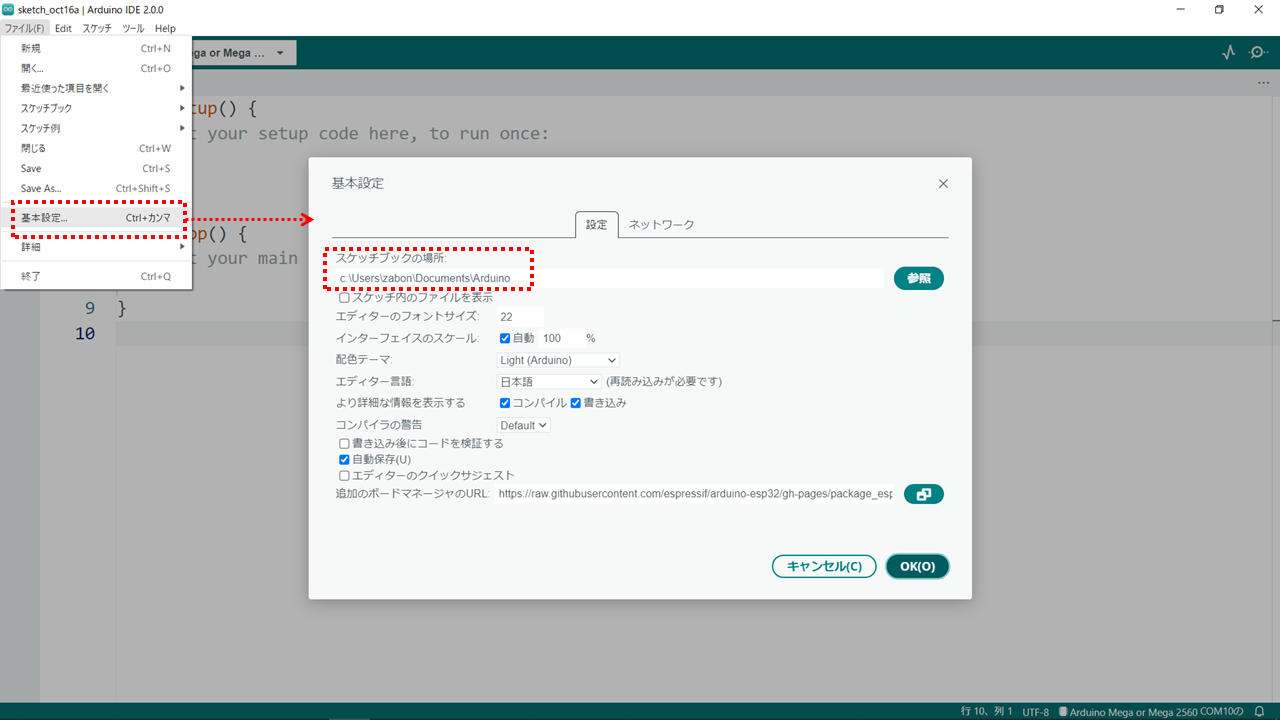Click the notifications bell in status bar
Viewport: 1280px width, 720px height.
pos(1260,711)
